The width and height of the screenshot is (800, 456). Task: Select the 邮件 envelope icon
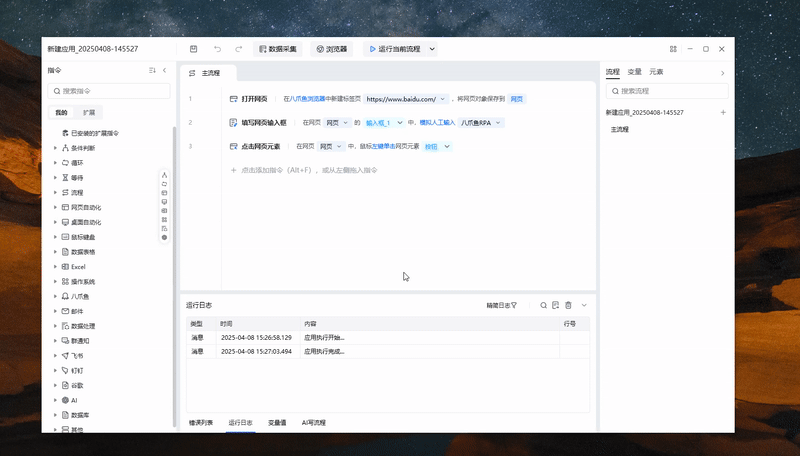[65, 311]
